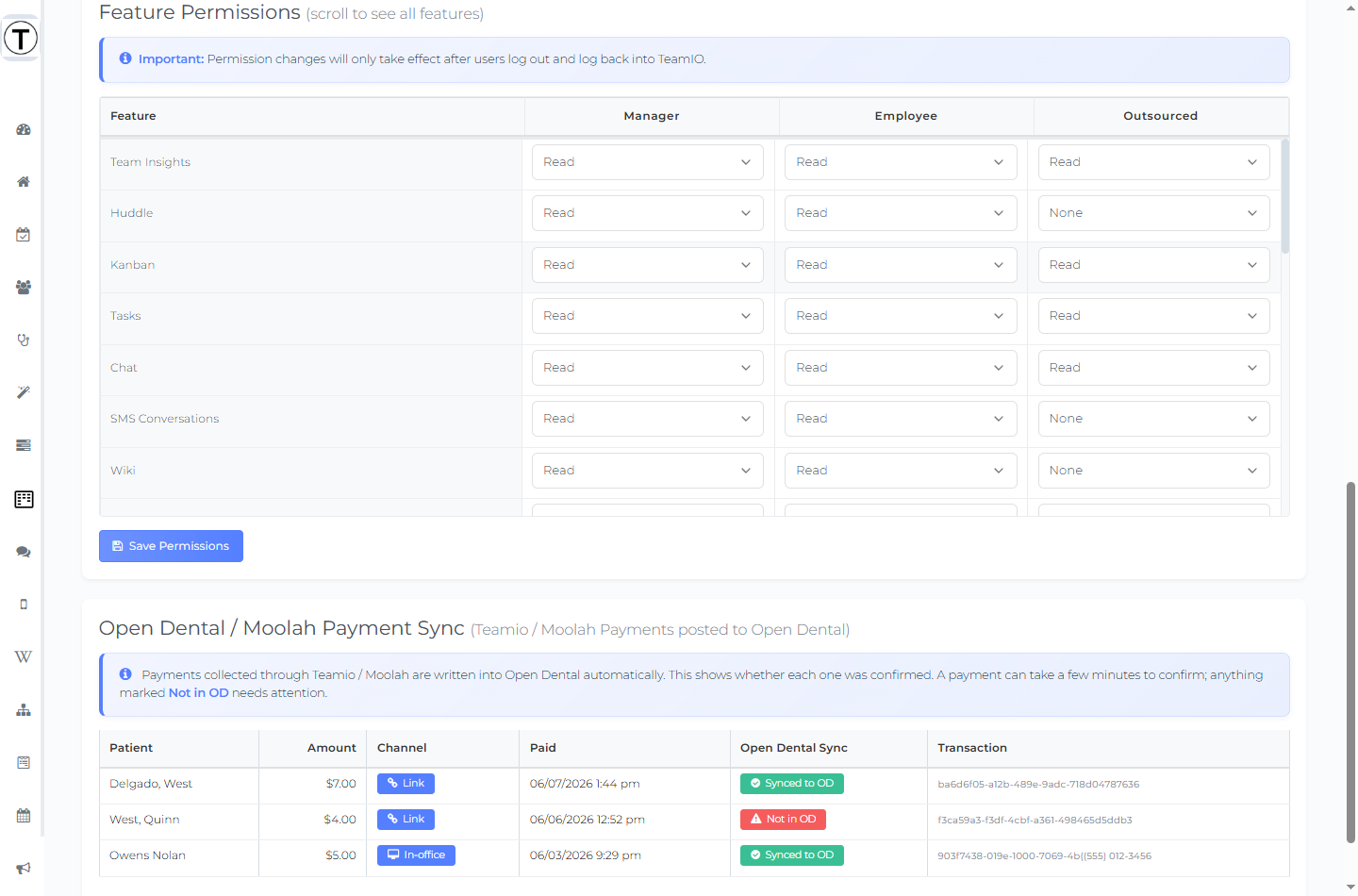Screen dimensions: 1358x896
Task: Open the chat bubbles sidebar icon
Action: 24,552
